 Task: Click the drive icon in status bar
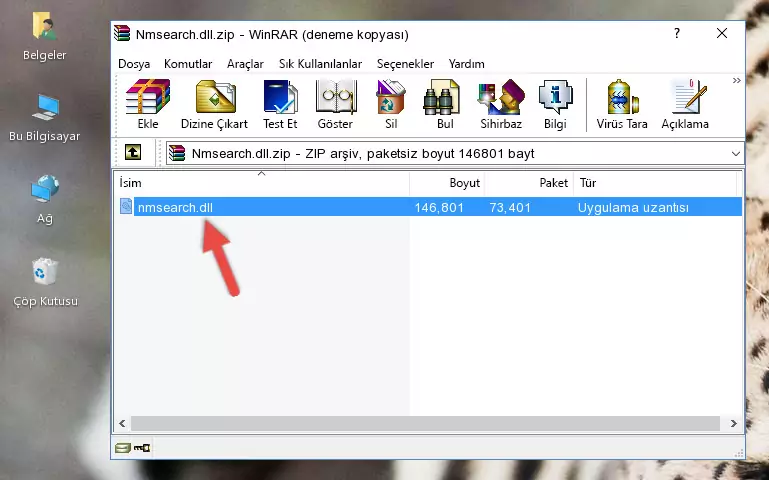pyautogui.click(x=123, y=448)
